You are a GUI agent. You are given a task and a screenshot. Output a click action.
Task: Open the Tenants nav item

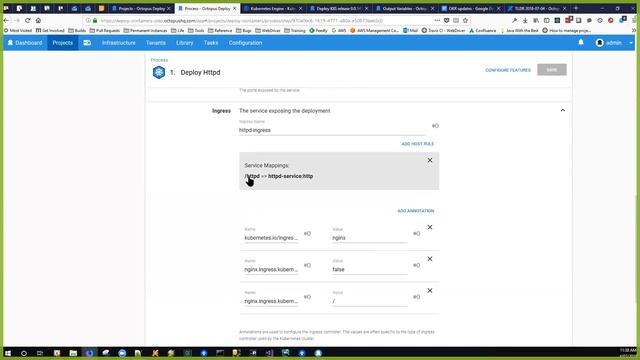click(x=156, y=43)
